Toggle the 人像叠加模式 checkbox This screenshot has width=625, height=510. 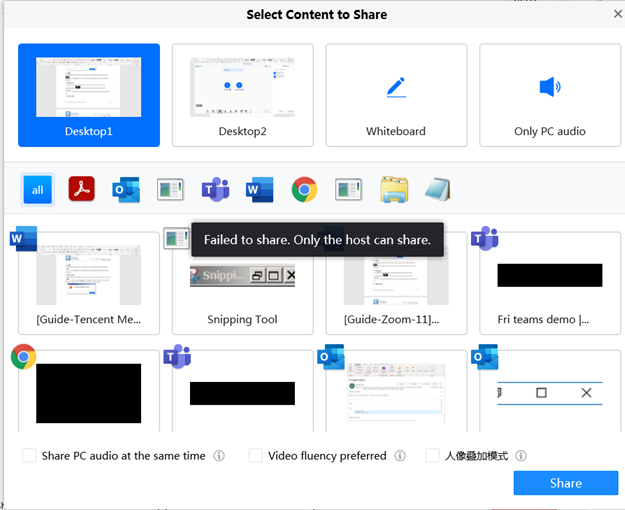[432, 456]
